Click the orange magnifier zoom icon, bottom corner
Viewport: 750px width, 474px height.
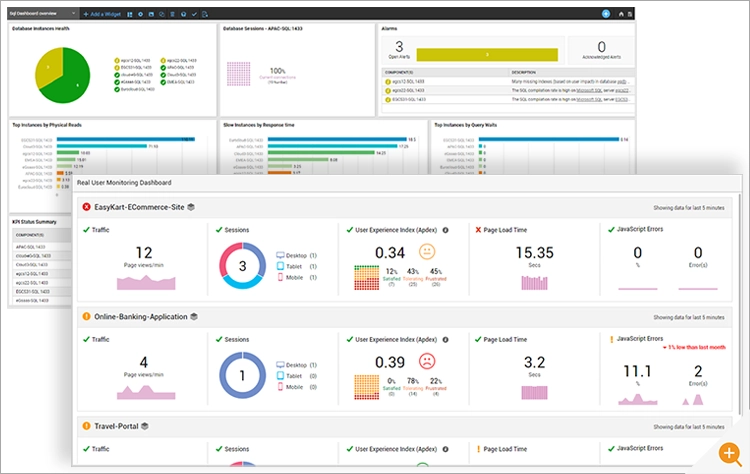coord(730,453)
